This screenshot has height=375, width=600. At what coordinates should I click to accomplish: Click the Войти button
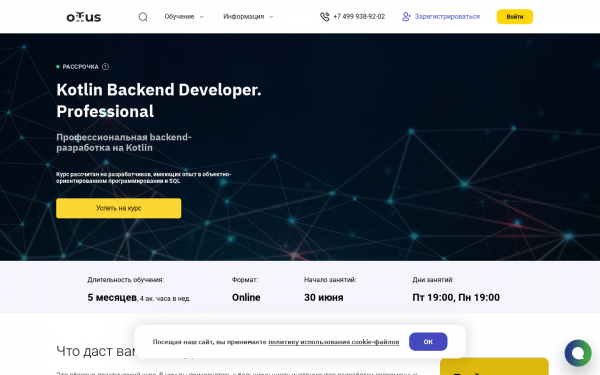pyautogui.click(x=515, y=17)
